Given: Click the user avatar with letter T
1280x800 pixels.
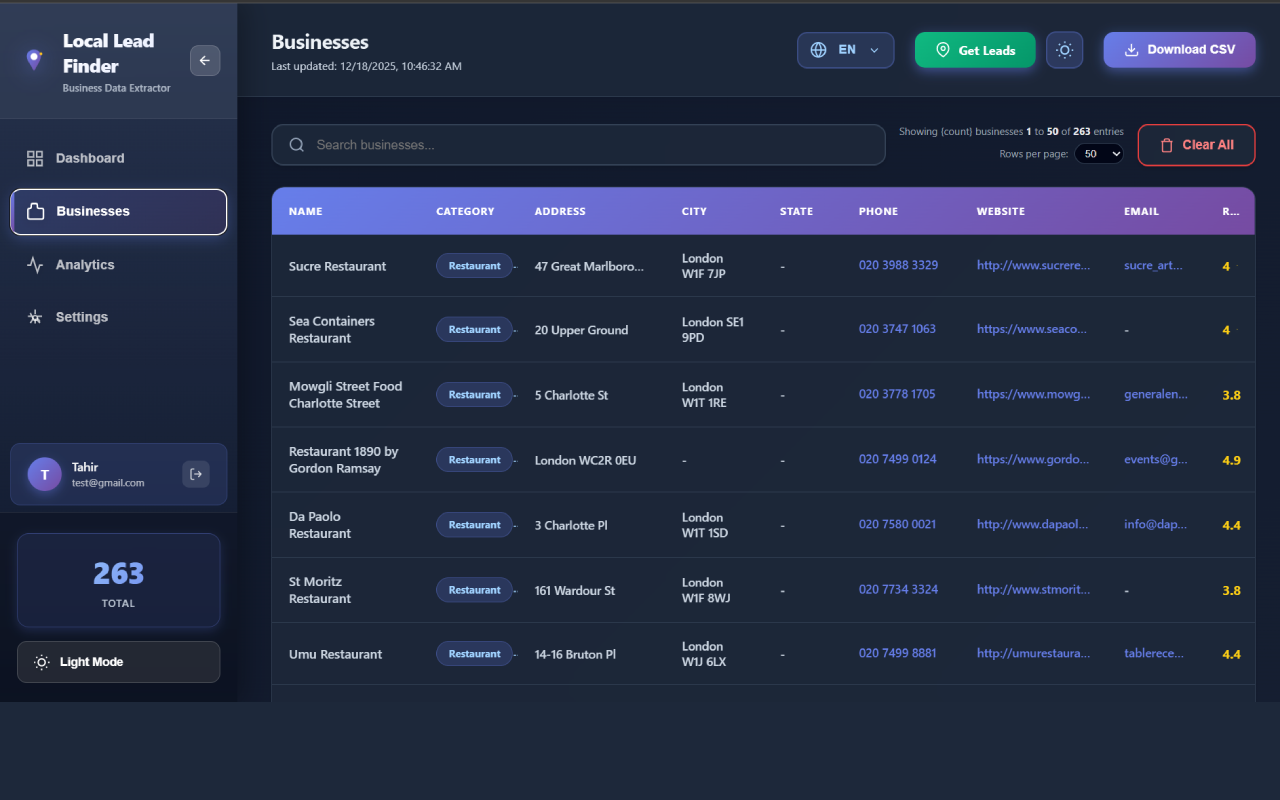Looking at the screenshot, I should (x=44, y=474).
